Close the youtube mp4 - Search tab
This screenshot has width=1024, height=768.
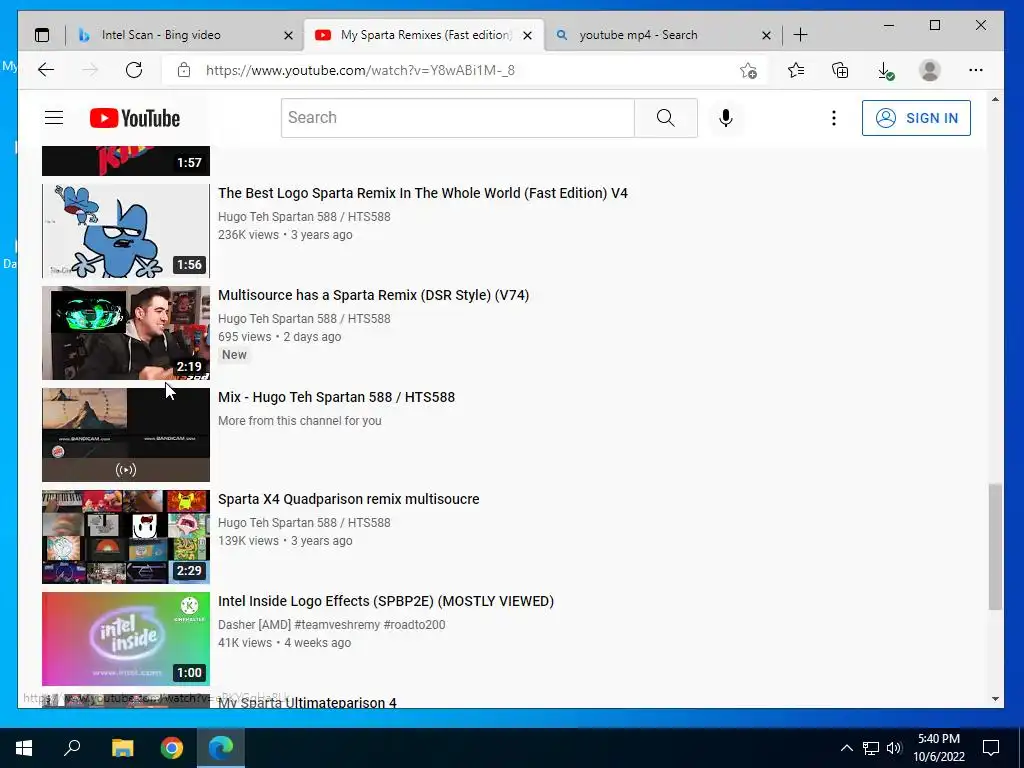tap(767, 35)
